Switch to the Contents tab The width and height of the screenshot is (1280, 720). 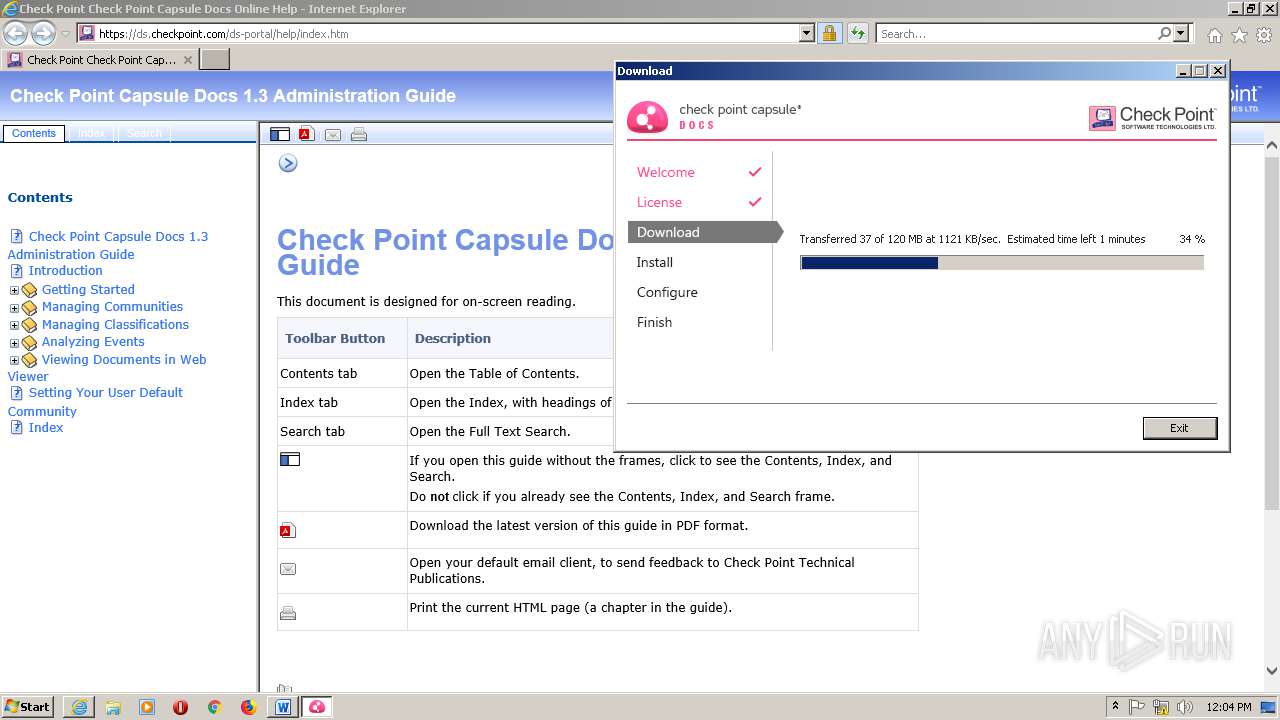[34, 133]
